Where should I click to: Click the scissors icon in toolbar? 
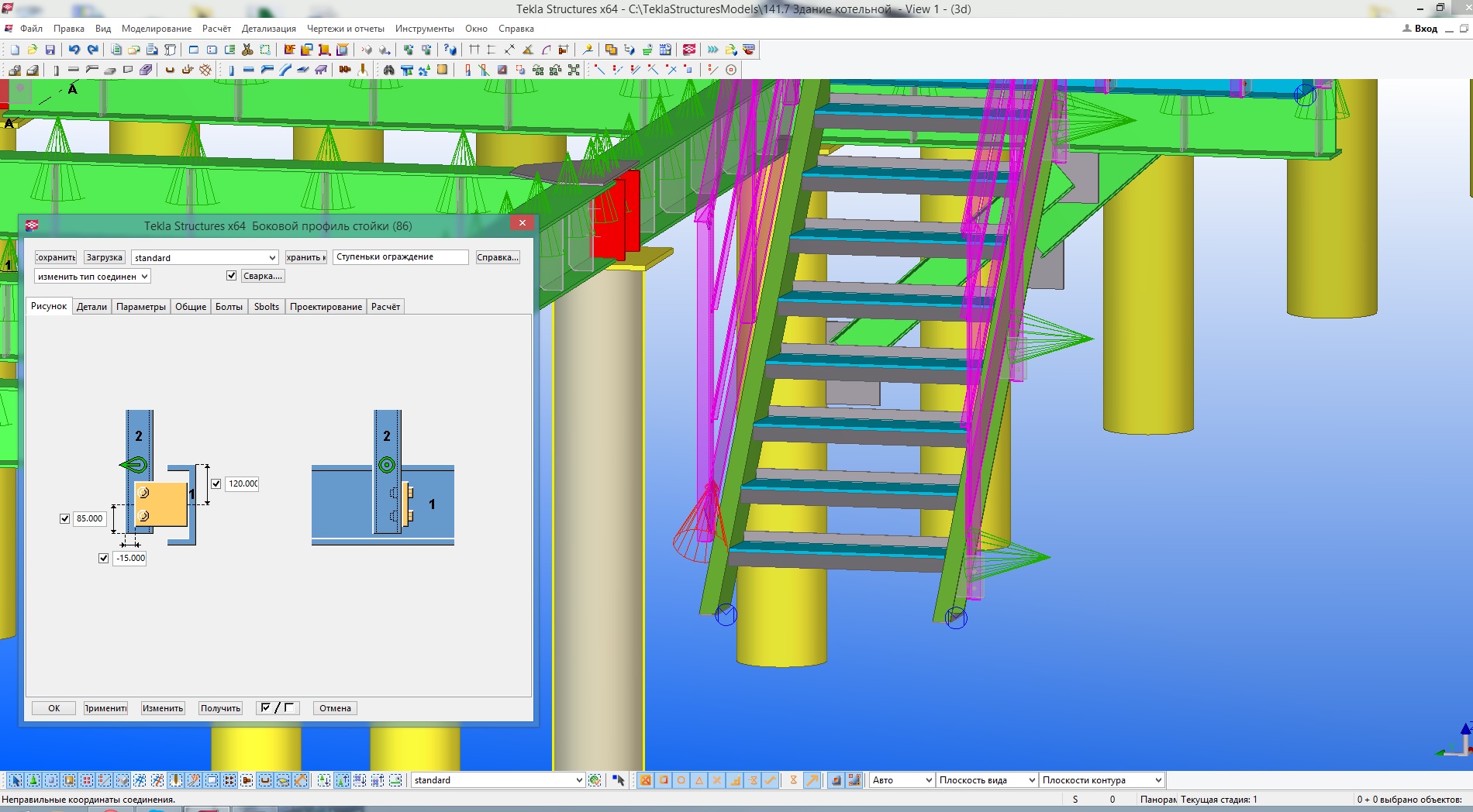pyautogui.click(x=247, y=50)
